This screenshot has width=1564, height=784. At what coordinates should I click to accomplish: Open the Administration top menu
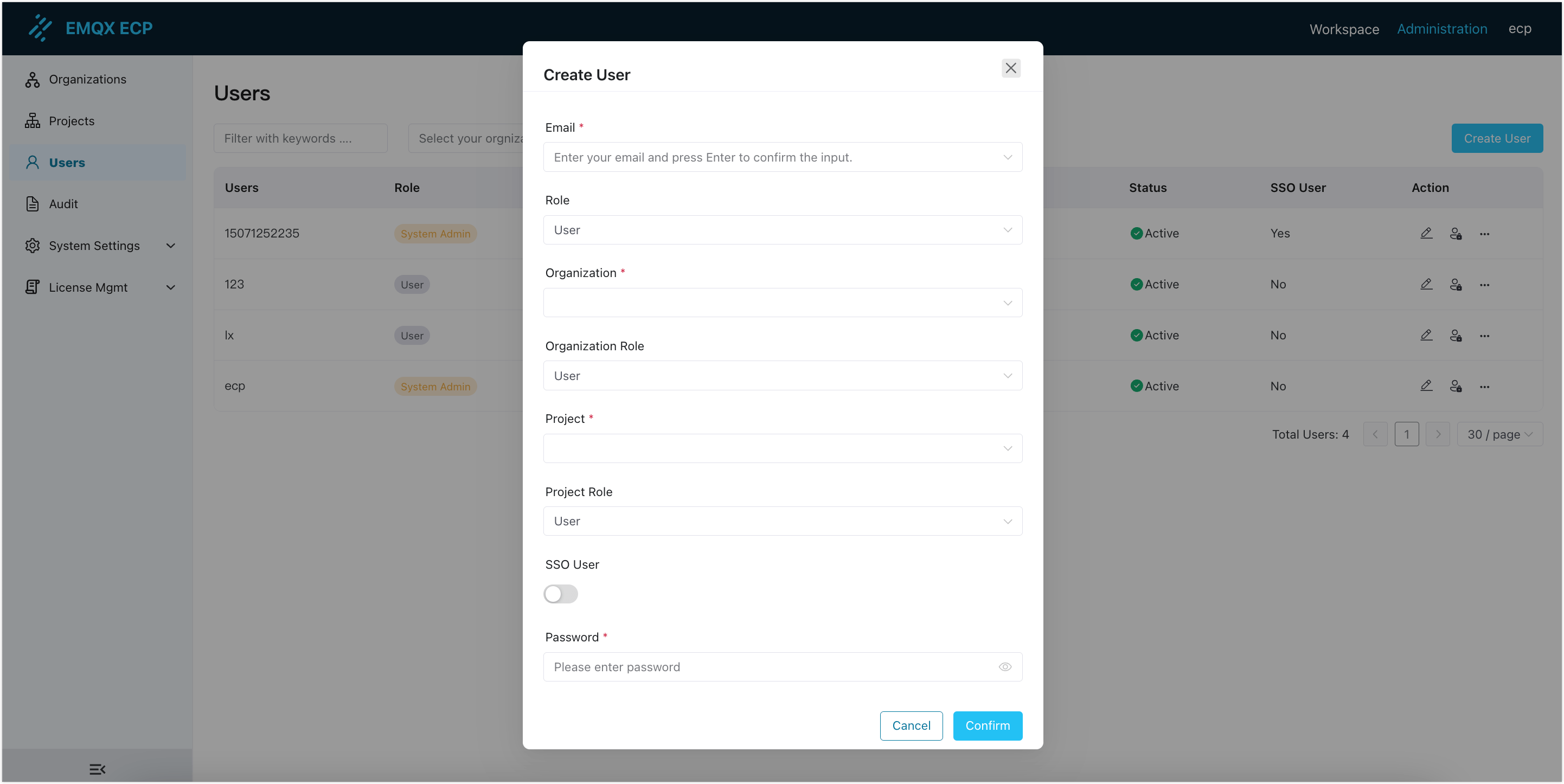click(1442, 29)
